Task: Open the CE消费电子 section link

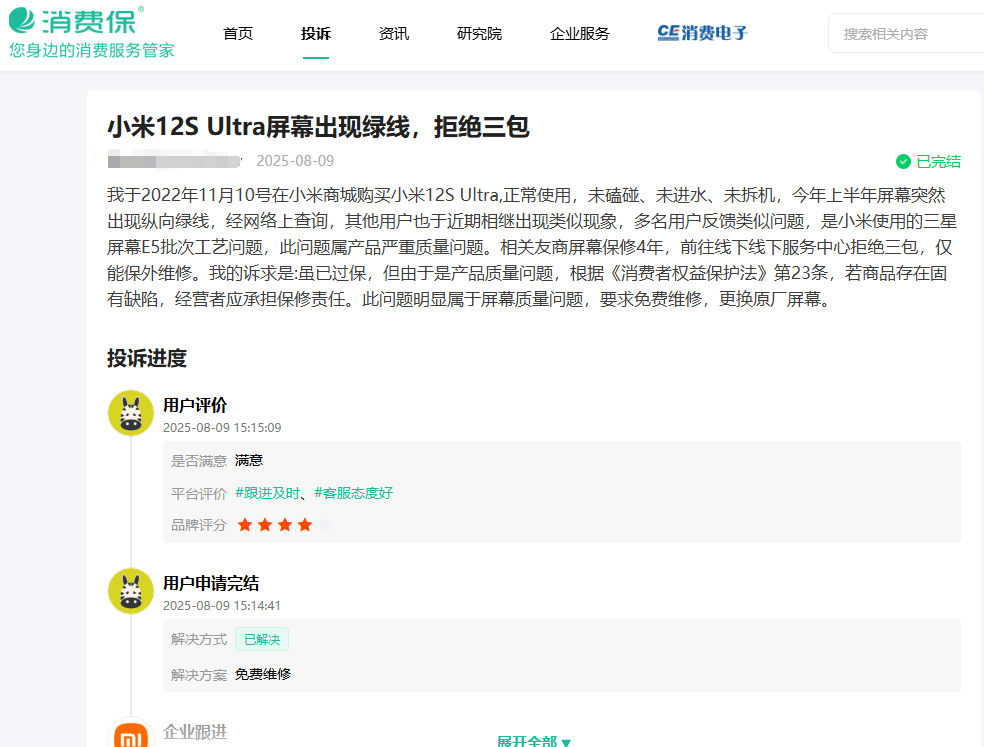Action: pyautogui.click(x=702, y=33)
